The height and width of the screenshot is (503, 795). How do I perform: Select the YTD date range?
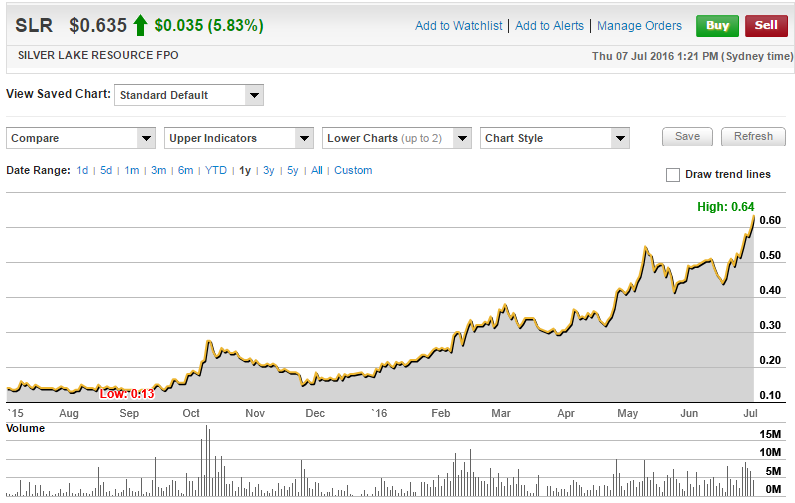(x=216, y=171)
